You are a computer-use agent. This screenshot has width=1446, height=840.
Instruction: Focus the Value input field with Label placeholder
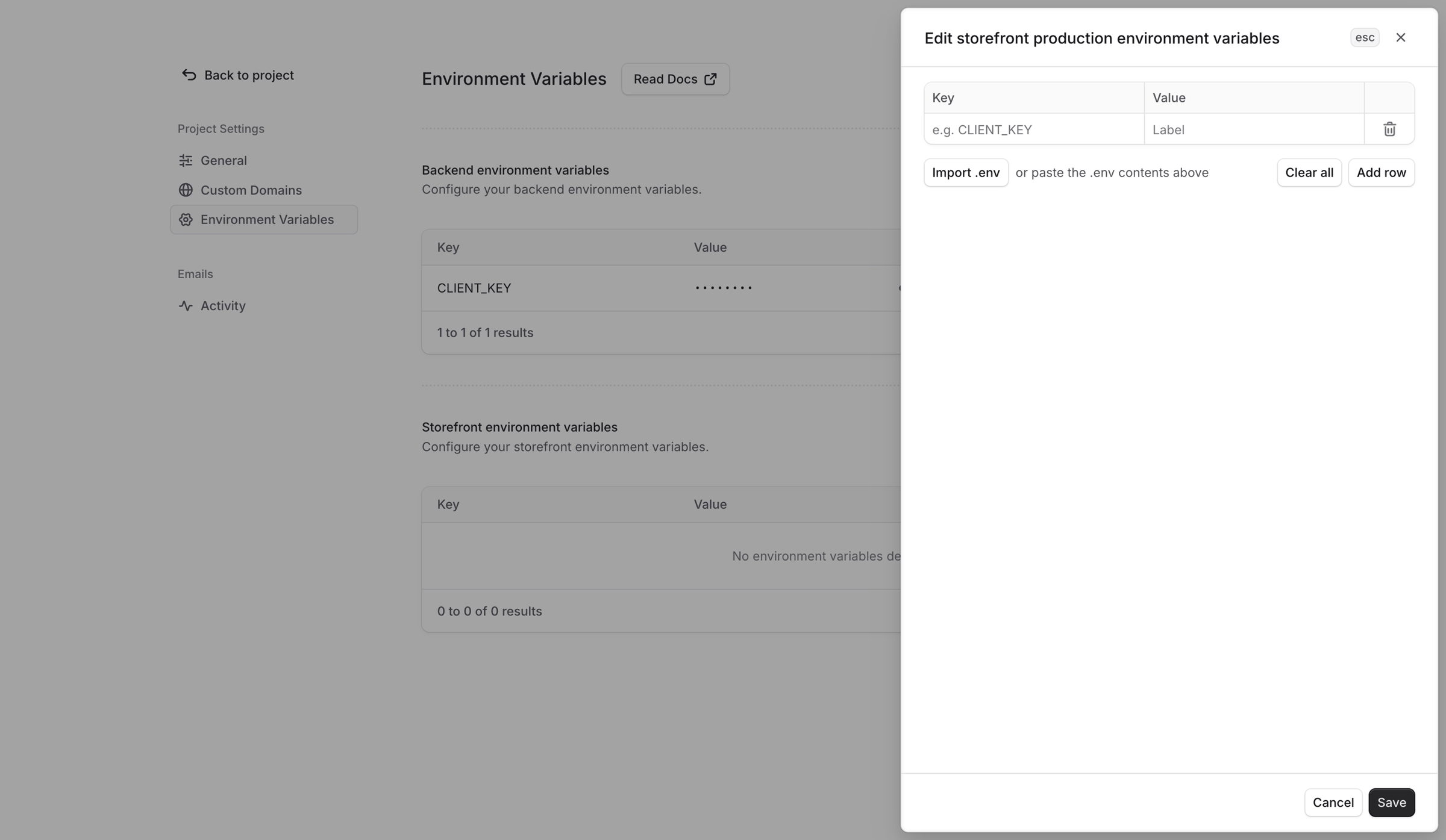coord(1254,129)
